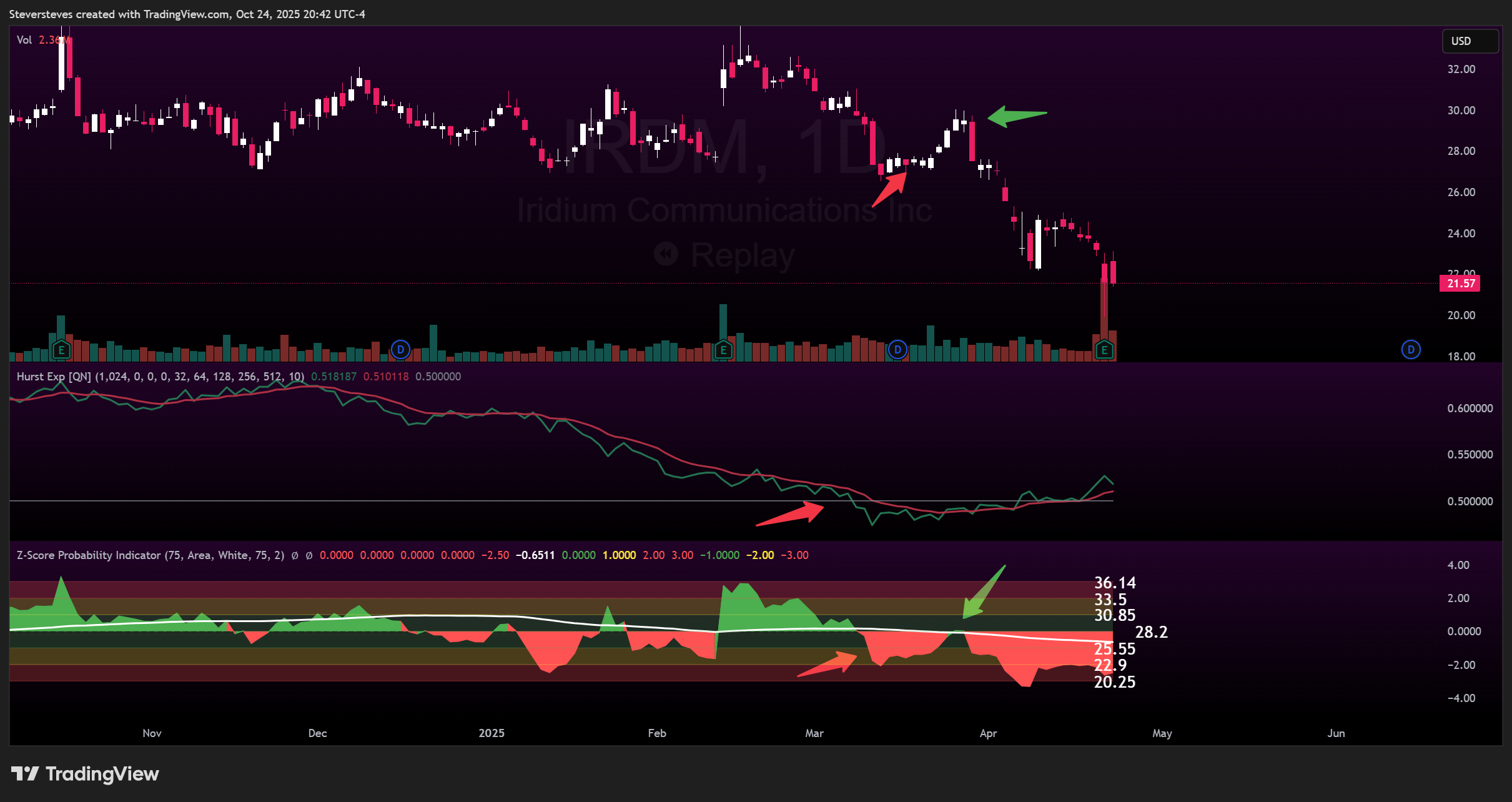Click the 22.9 price level label
Image resolution: width=1512 pixels, height=802 pixels.
coord(1110,665)
